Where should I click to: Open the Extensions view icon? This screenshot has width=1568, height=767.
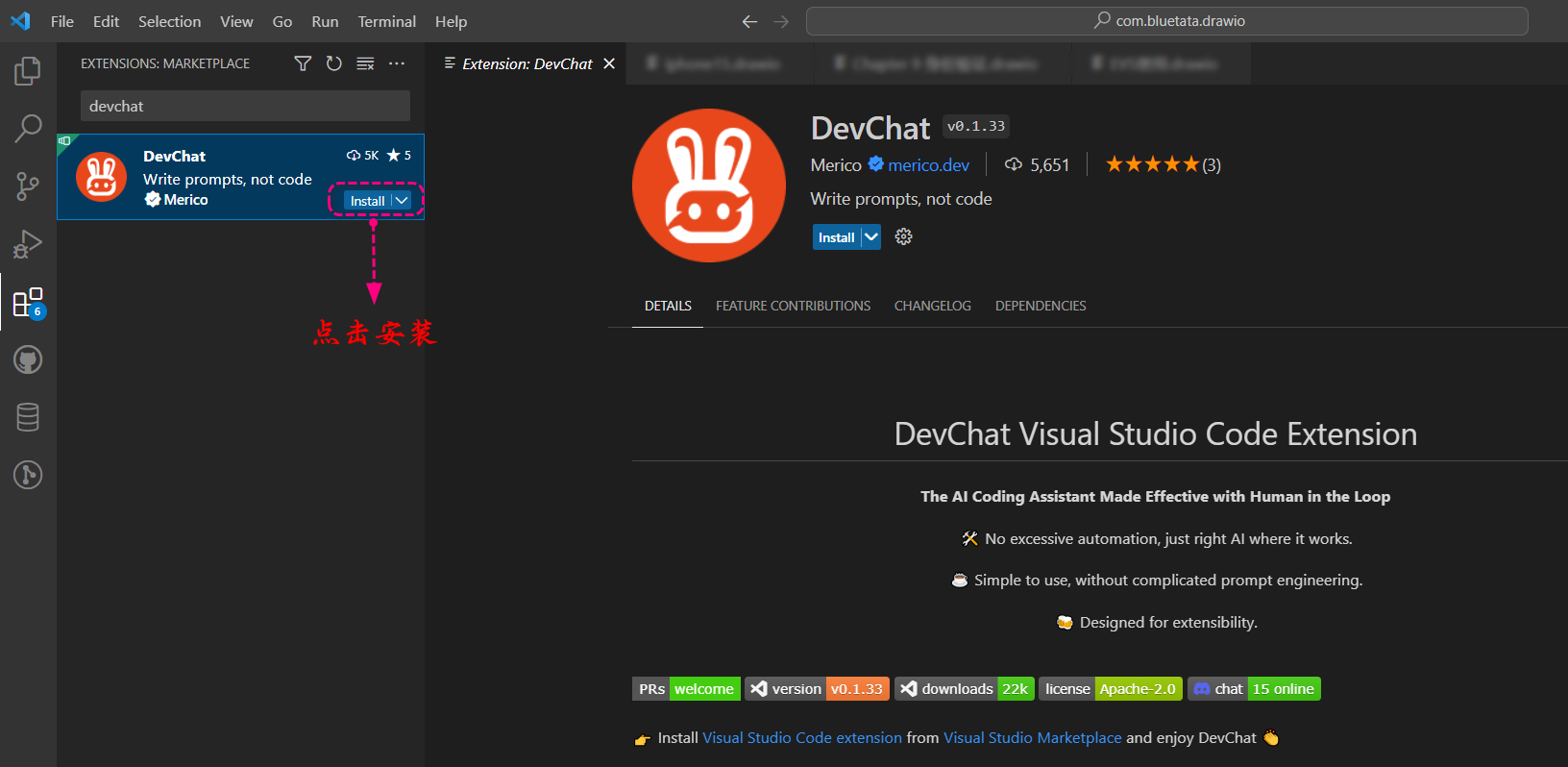click(x=28, y=302)
